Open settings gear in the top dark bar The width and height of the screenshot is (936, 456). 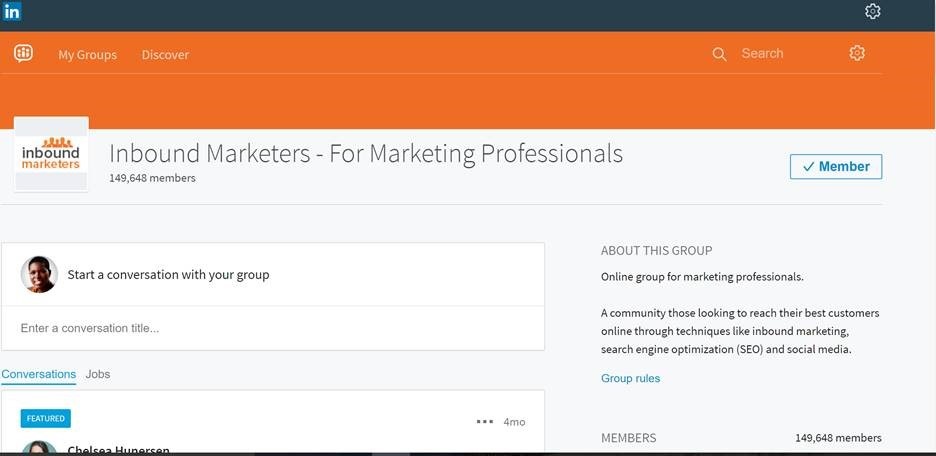coord(872,12)
